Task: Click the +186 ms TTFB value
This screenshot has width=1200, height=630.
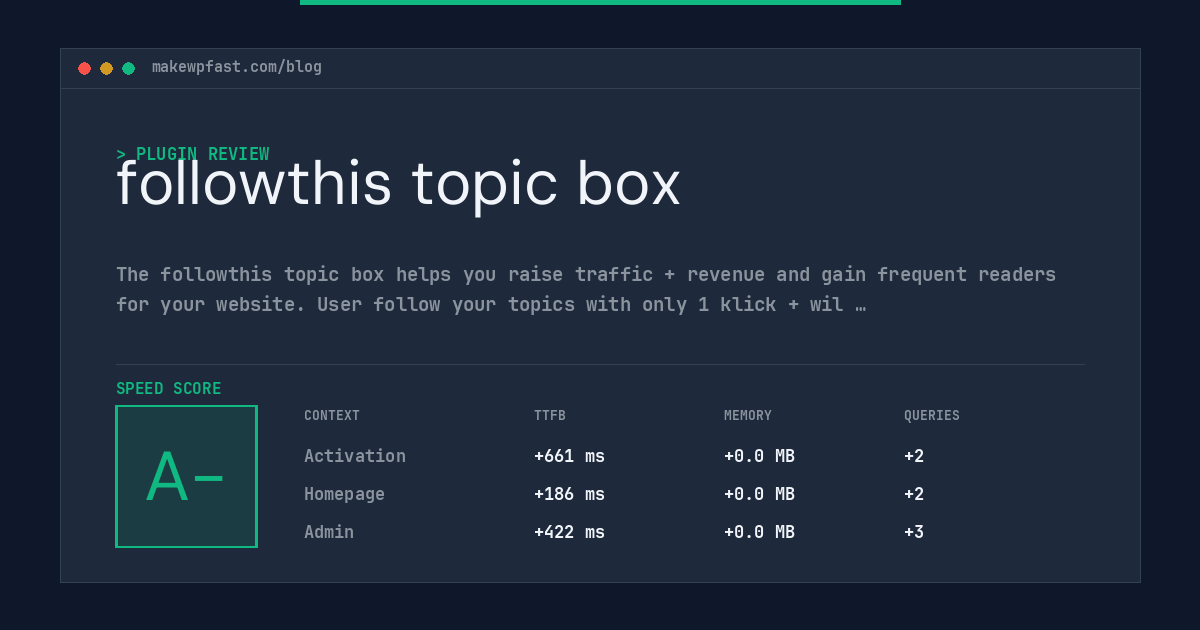Action: [x=569, y=494]
